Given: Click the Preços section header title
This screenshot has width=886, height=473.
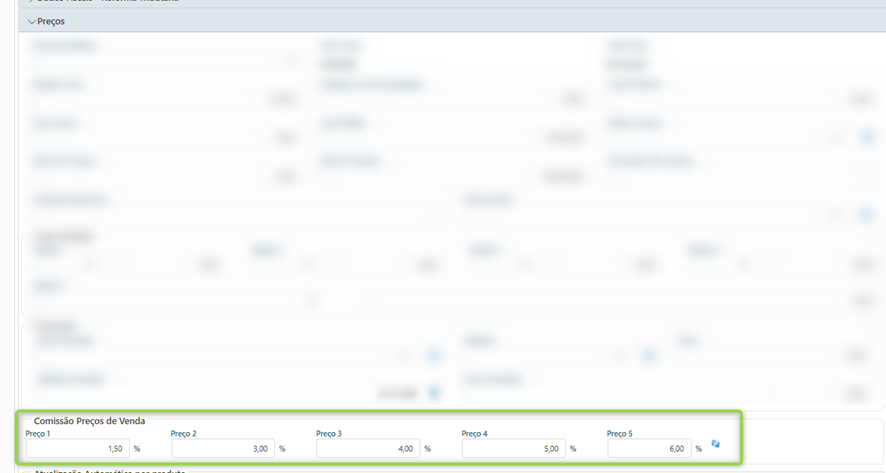Looking at the screenshot, I should [51, 21].
